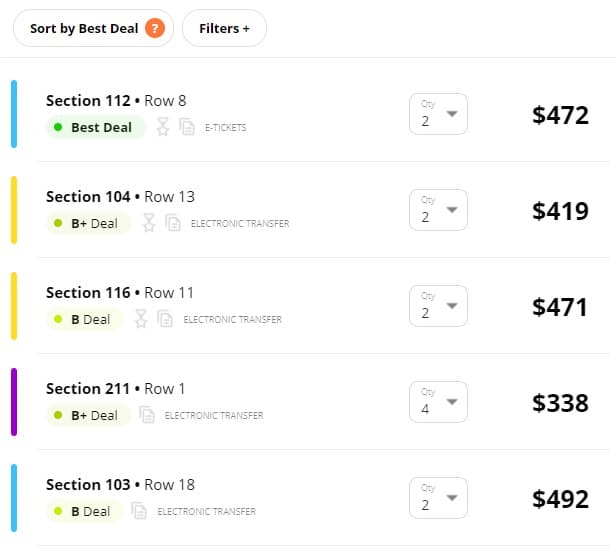The width and height of the screenshot is (616, 559).
Task: Click hourglass icon on Section 116 listing
Action: [x=141, y=319]
